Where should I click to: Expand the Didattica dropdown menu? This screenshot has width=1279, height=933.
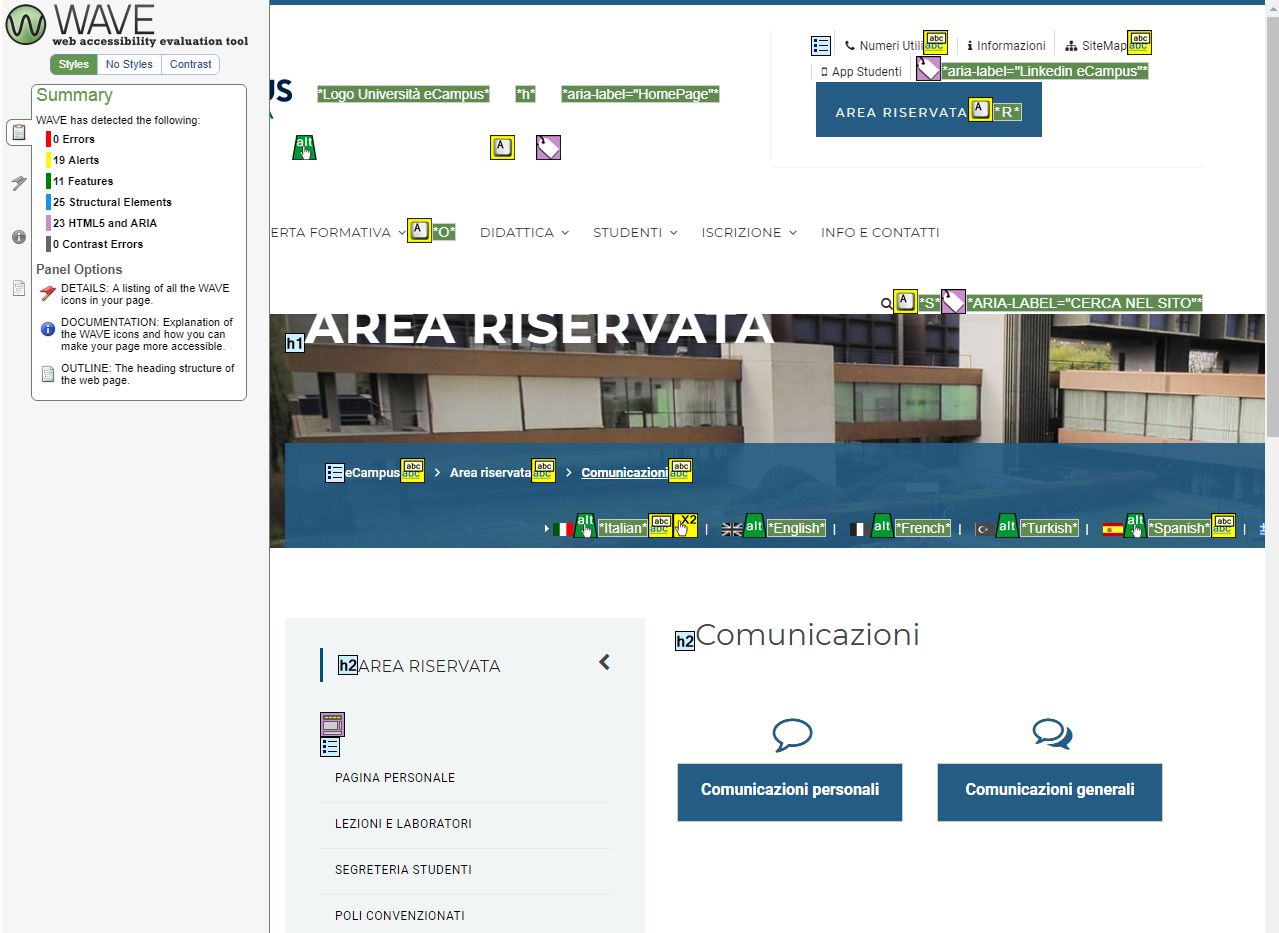(524, 232)
